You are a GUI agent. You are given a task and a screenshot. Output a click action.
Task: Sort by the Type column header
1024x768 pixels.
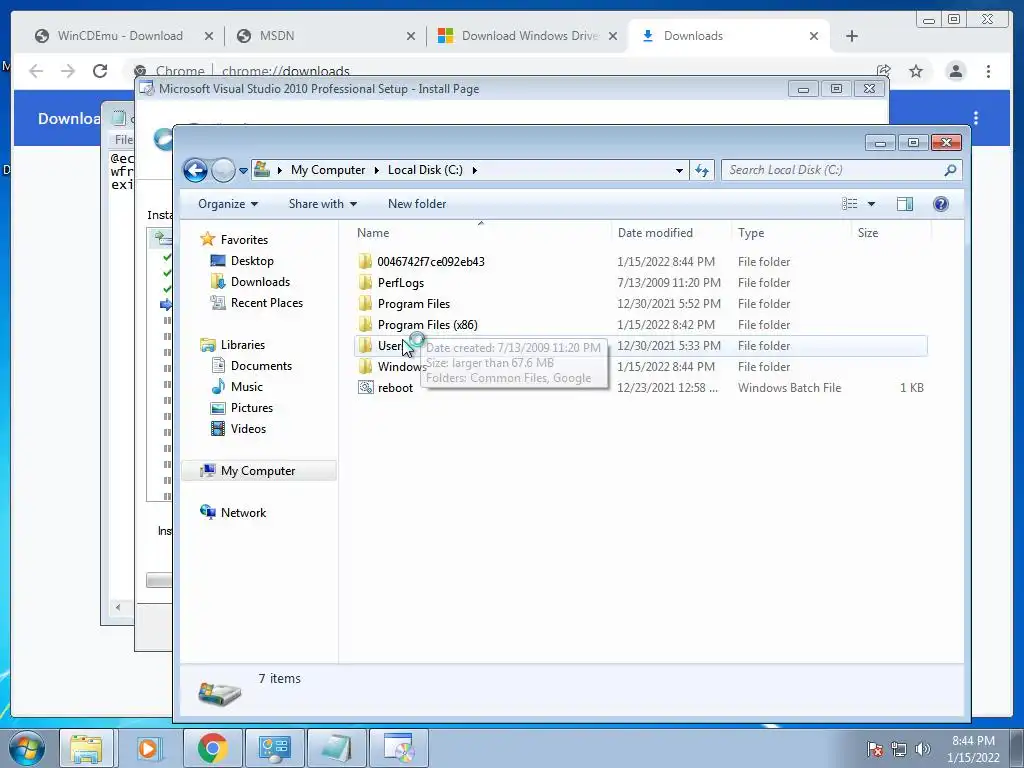(x=751, y=232)
